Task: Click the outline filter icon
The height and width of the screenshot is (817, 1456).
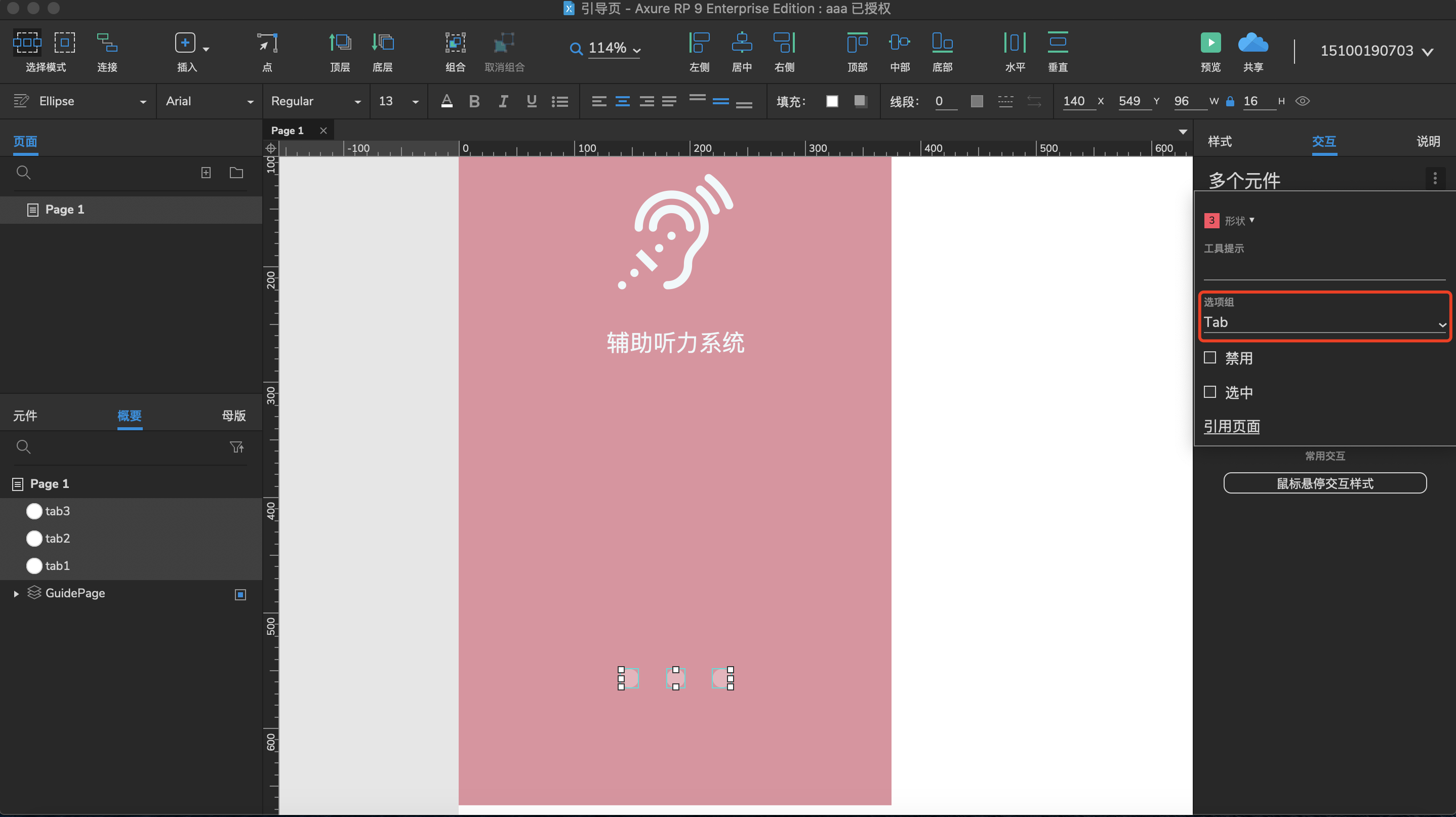Action: coord(236,447)
